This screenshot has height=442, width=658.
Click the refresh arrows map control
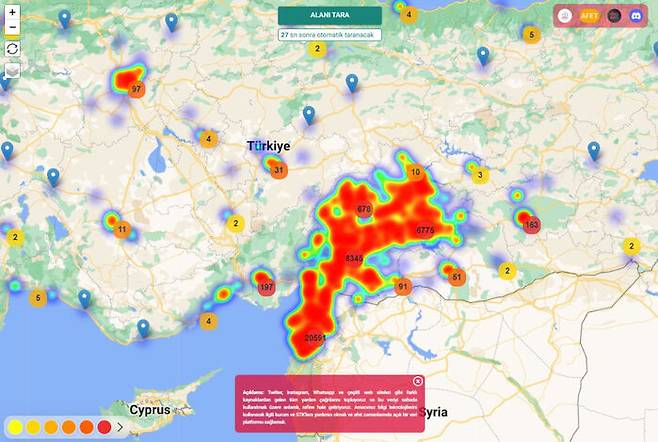coord(13,48)
